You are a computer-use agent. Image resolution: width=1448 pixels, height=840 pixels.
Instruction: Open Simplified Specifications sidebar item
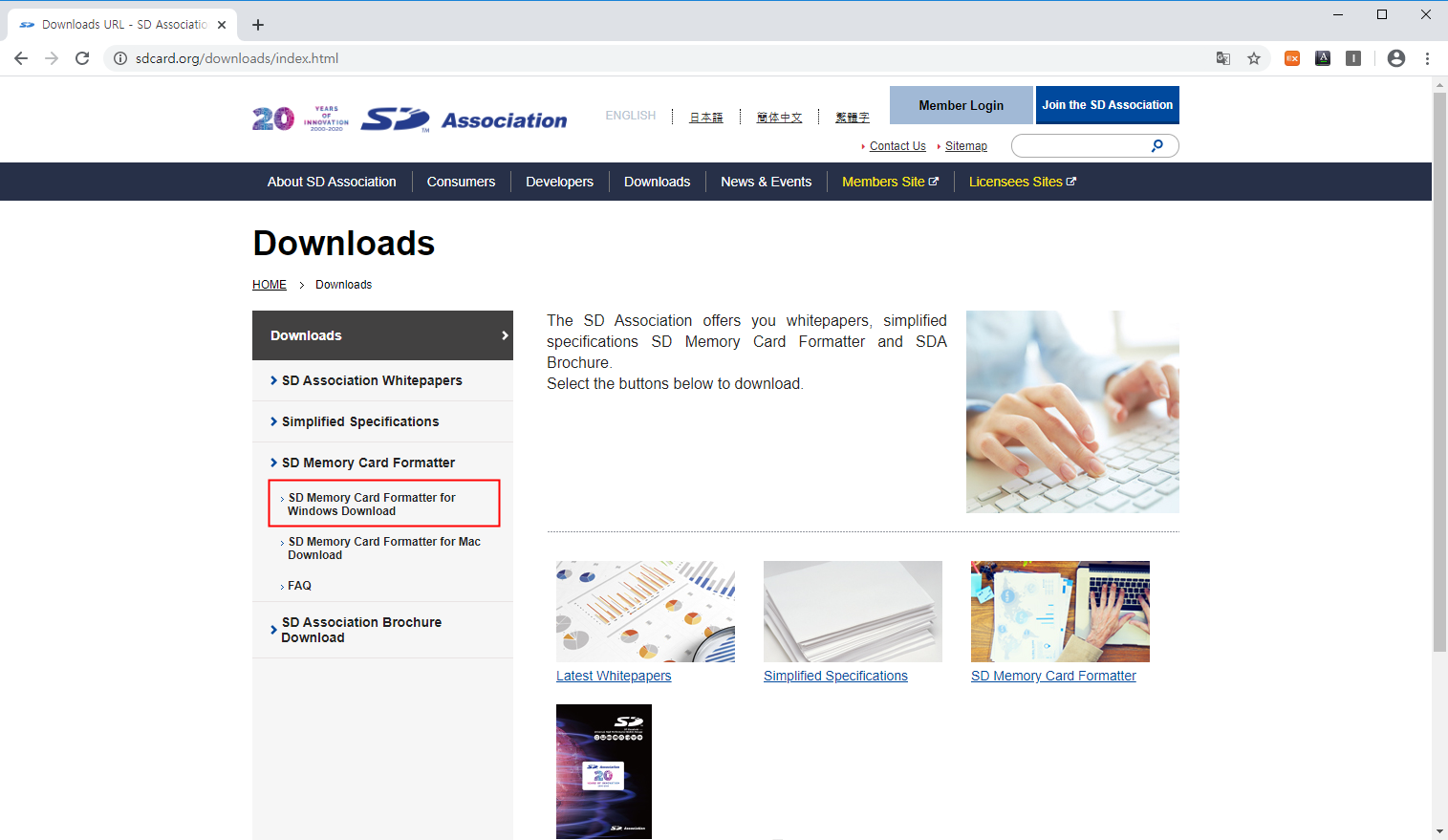pos(382,421)
